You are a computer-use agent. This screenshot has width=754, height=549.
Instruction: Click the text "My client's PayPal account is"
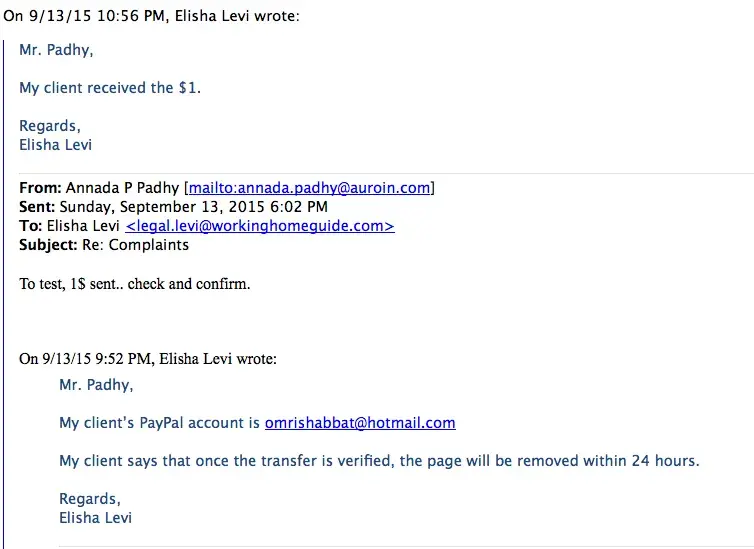(159, 423)
